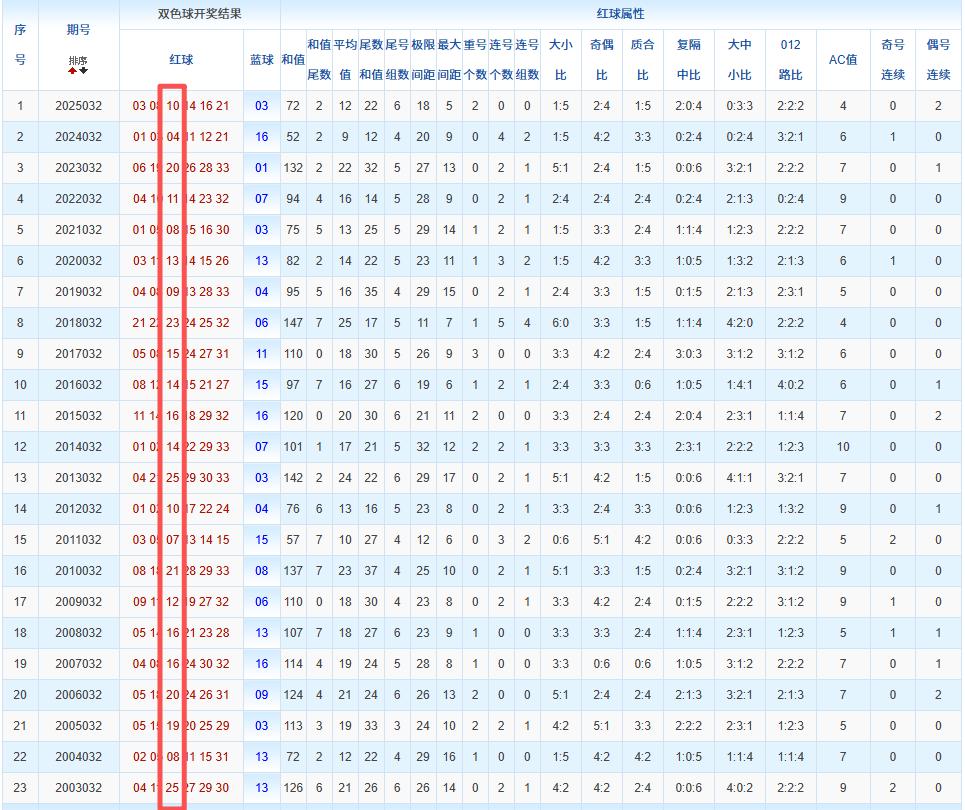This screenshot has height=810, width=965.
Task: Click blue ball 01 in the 2023032 row
Action: (262, 167)
